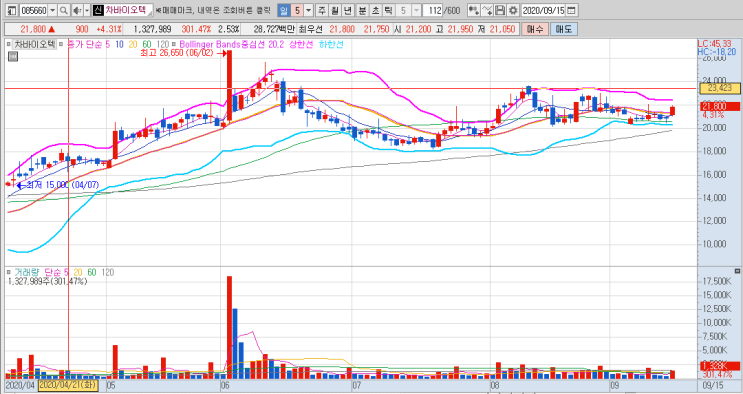Click the stock name 차바이오텍 in the toolbar

pos(127,10)
